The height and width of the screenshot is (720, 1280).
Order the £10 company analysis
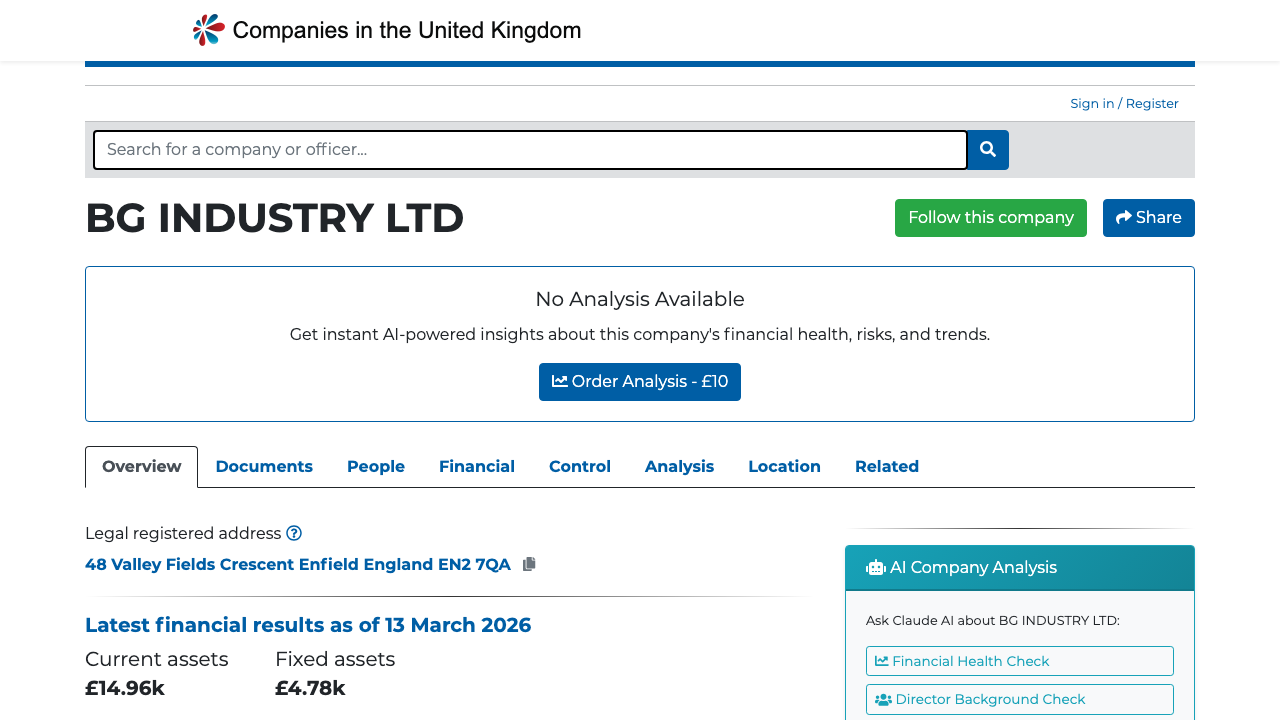640,381
